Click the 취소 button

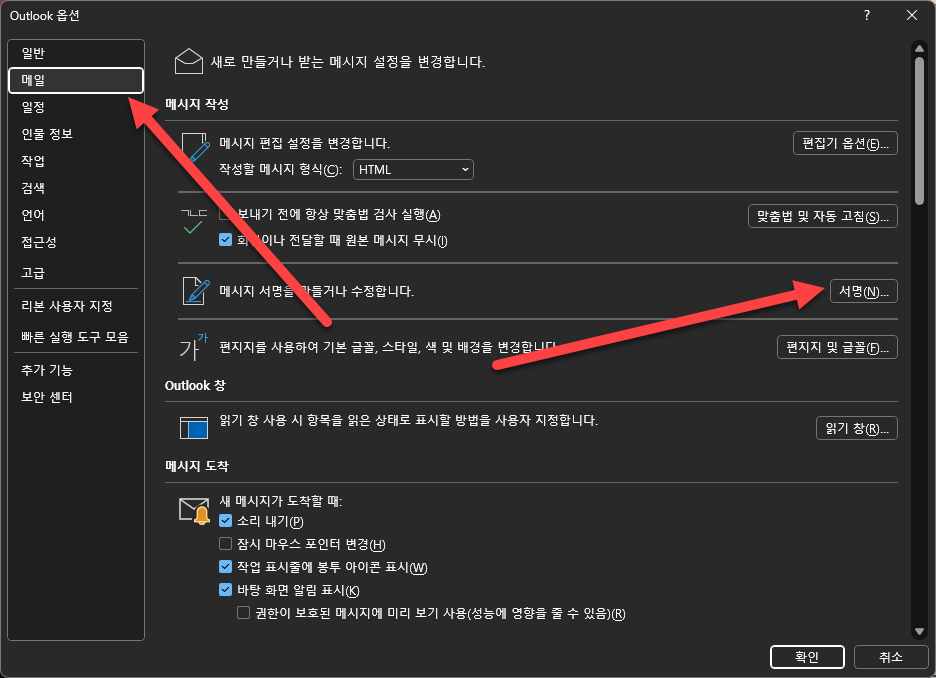pyautogui.click(x=891, y=657)
